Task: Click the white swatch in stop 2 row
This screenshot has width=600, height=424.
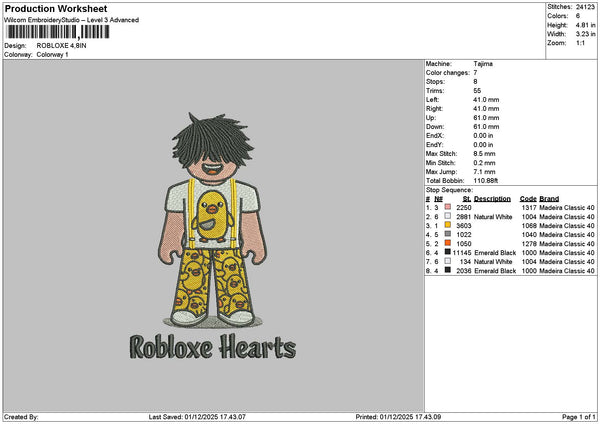Action: (x=448, y=216)
